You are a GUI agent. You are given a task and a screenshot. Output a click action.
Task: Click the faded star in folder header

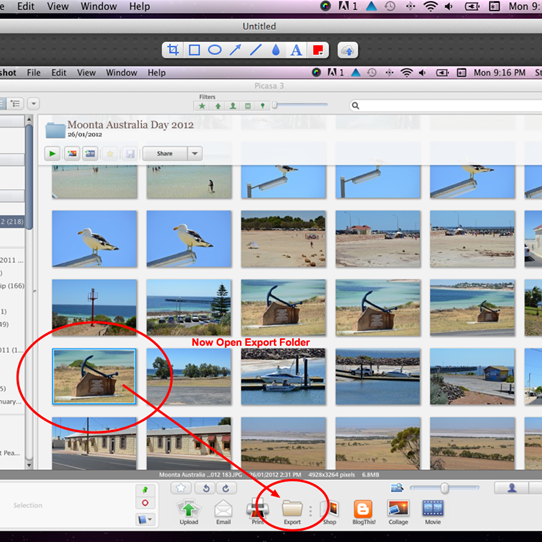110,154
